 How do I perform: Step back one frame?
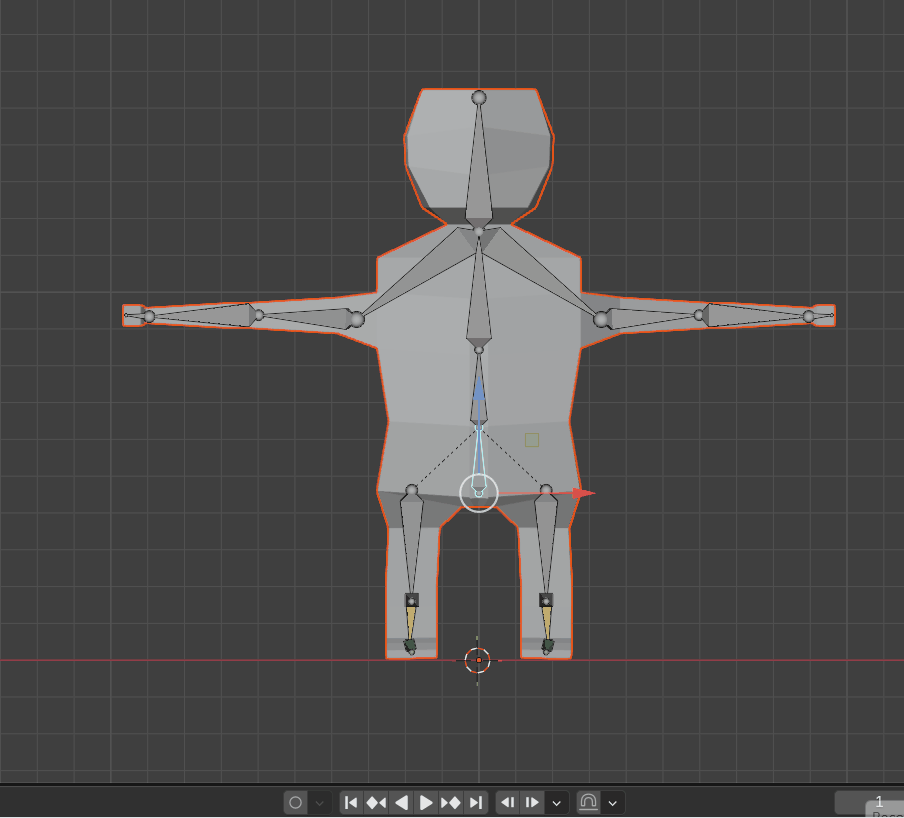click(x=508, y=802)
